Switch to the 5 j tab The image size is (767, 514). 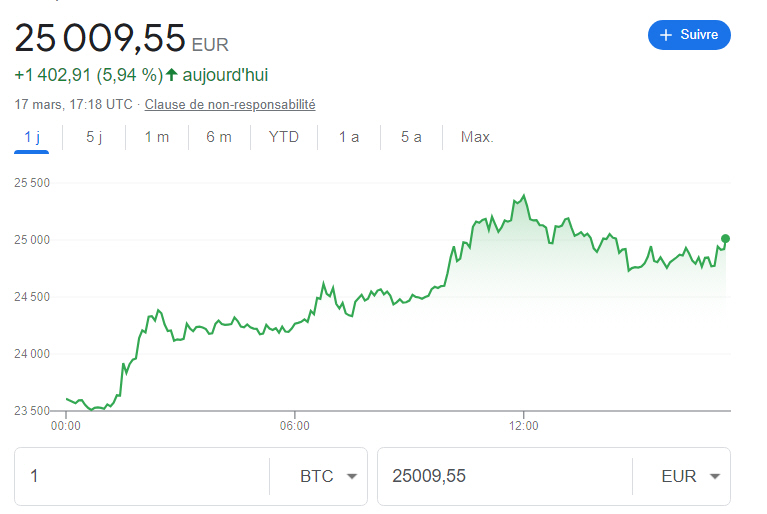[x=94, y=137]
